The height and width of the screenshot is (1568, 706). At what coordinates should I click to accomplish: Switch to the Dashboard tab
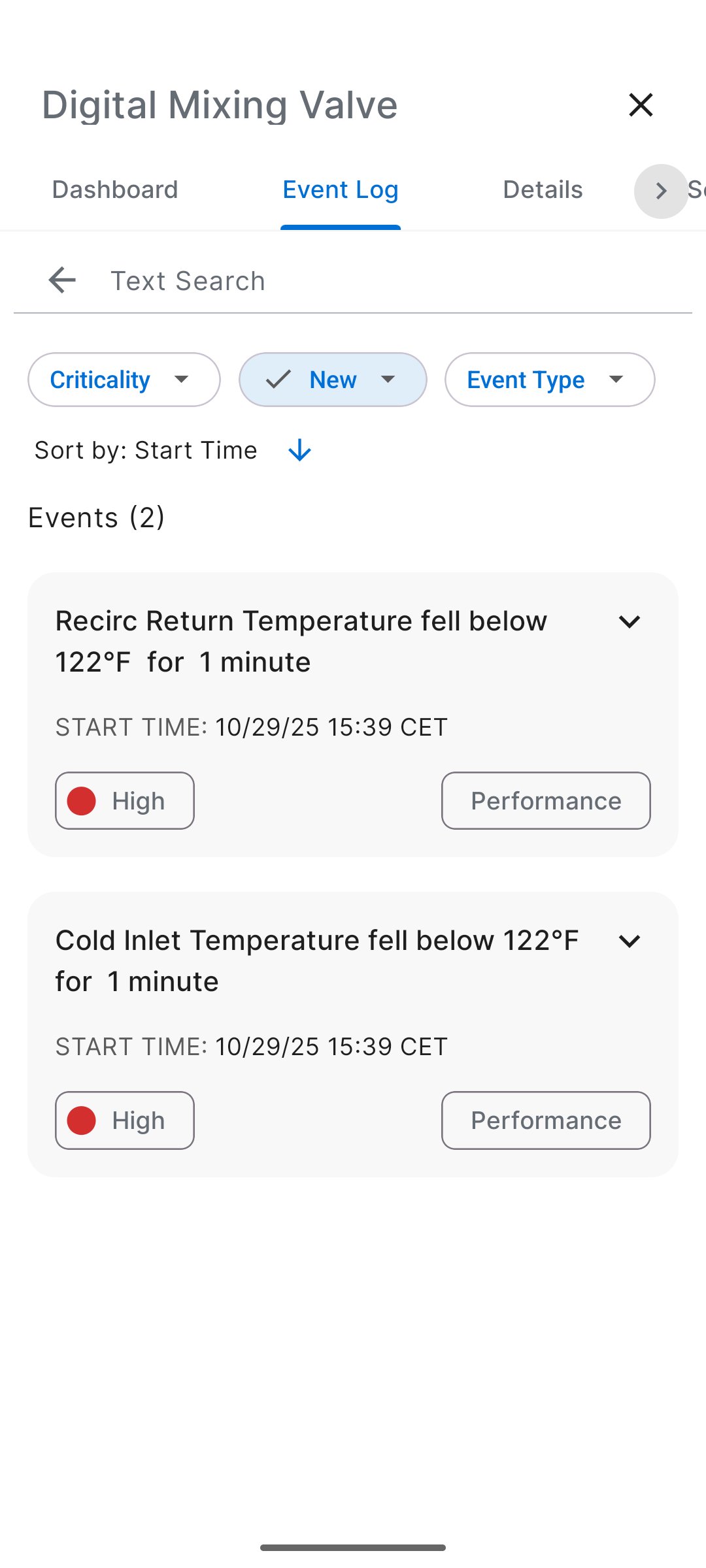click(115, 189)
